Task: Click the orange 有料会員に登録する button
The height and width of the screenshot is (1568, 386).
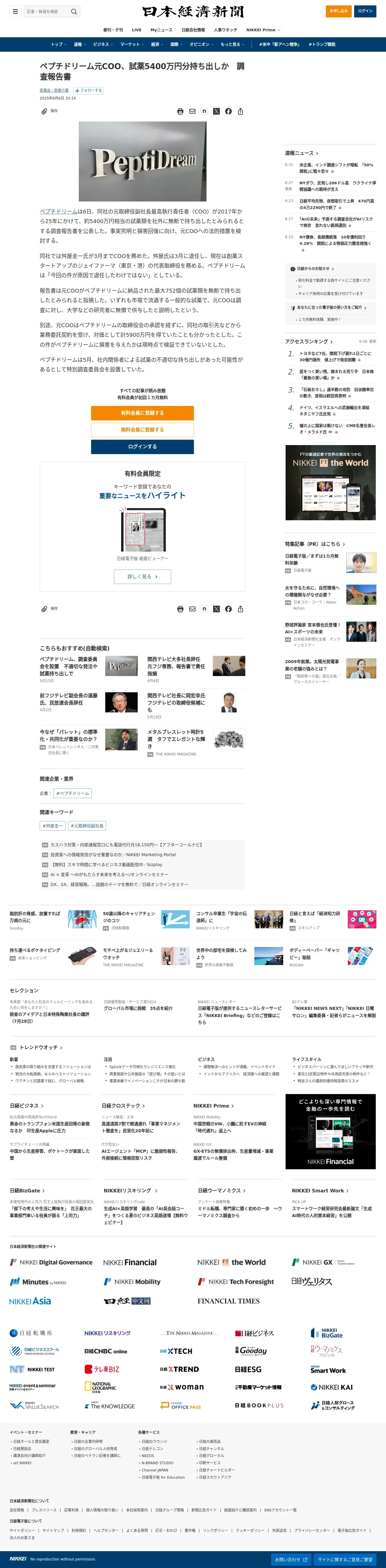Action: pos(142,413)
